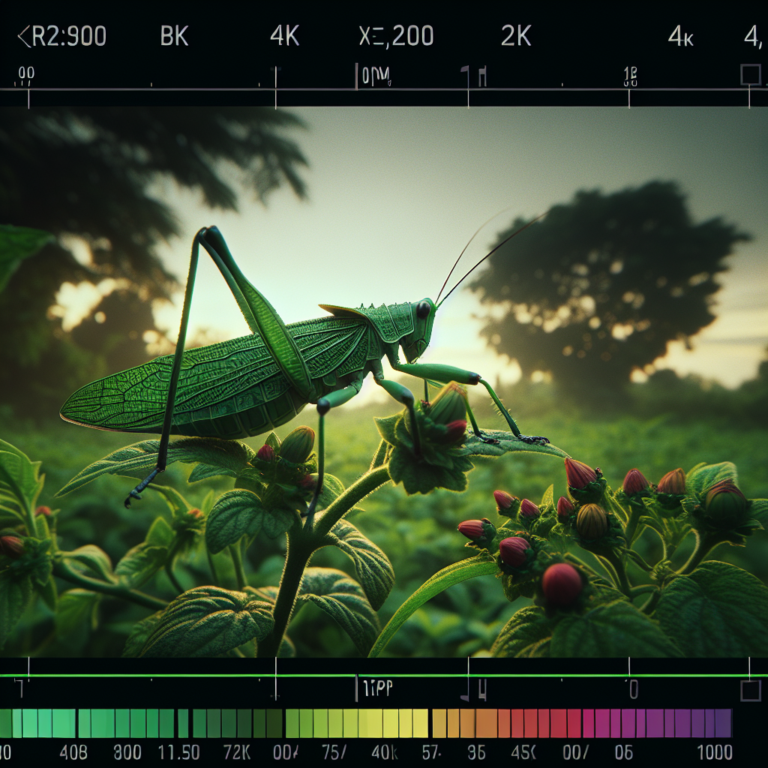
Task: Click the TIPP marker on bottom ruler
Action: [x=378, y=688]
